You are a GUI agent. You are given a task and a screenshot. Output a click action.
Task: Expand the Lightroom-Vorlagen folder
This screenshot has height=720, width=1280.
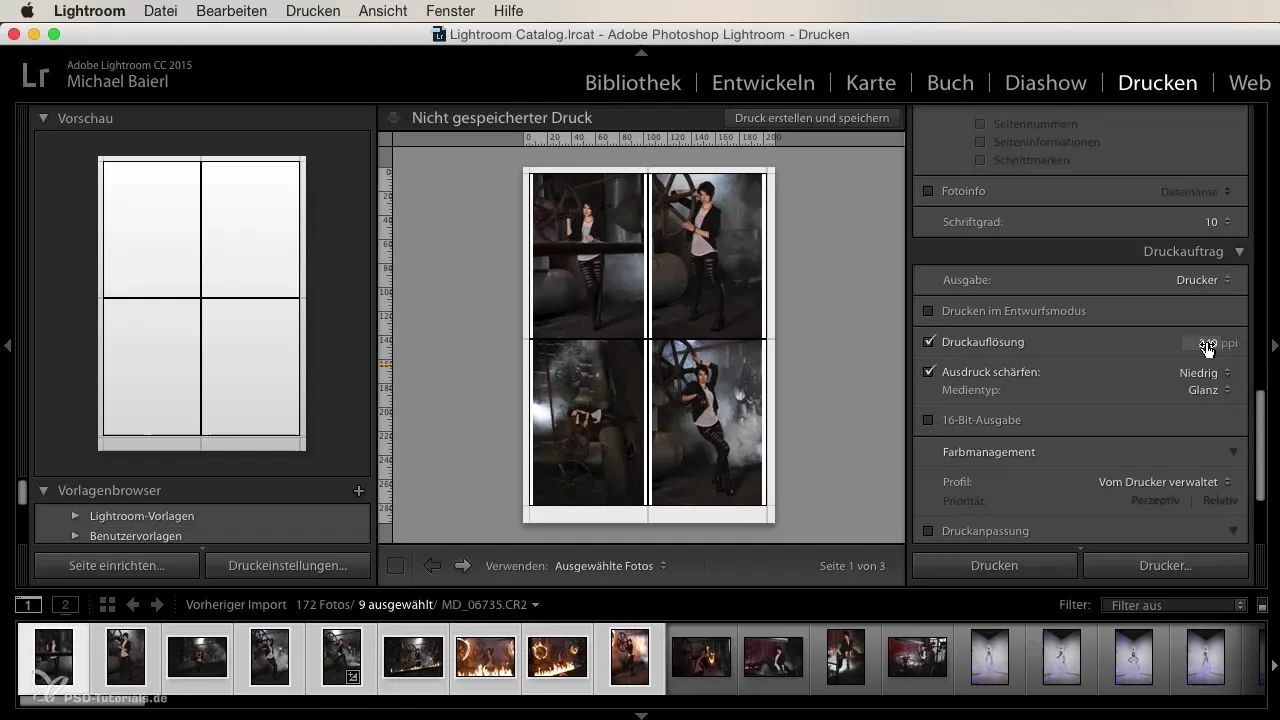click(x=75, y=516)
